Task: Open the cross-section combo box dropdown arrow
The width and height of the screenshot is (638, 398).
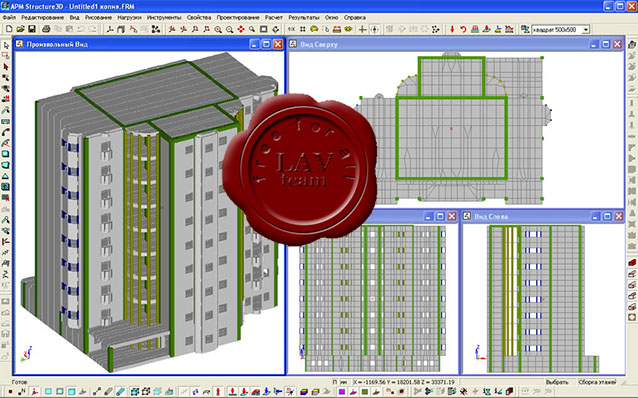Action: point(586,30)
